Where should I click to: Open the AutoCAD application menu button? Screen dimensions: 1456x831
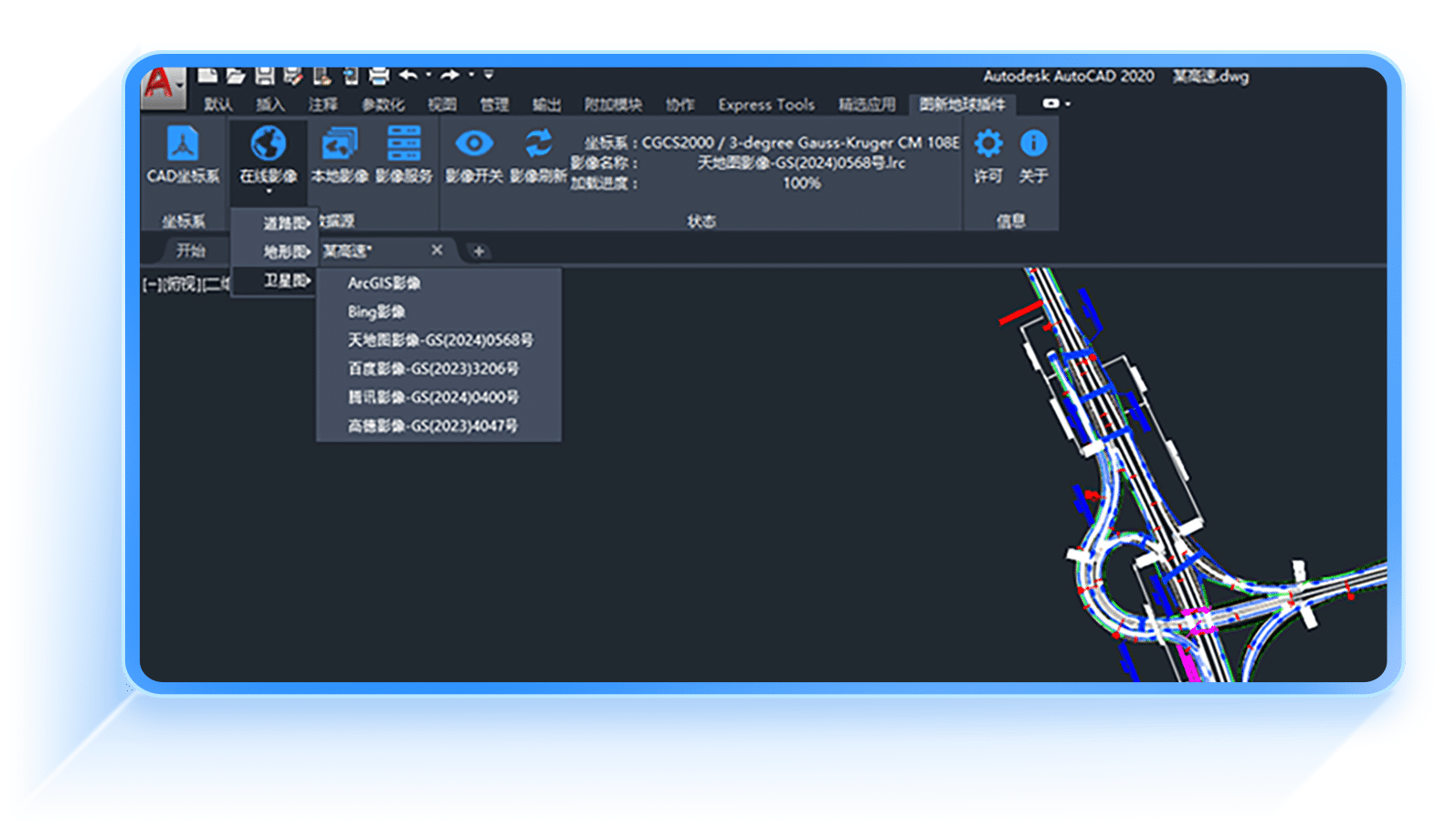coord(161,84)
